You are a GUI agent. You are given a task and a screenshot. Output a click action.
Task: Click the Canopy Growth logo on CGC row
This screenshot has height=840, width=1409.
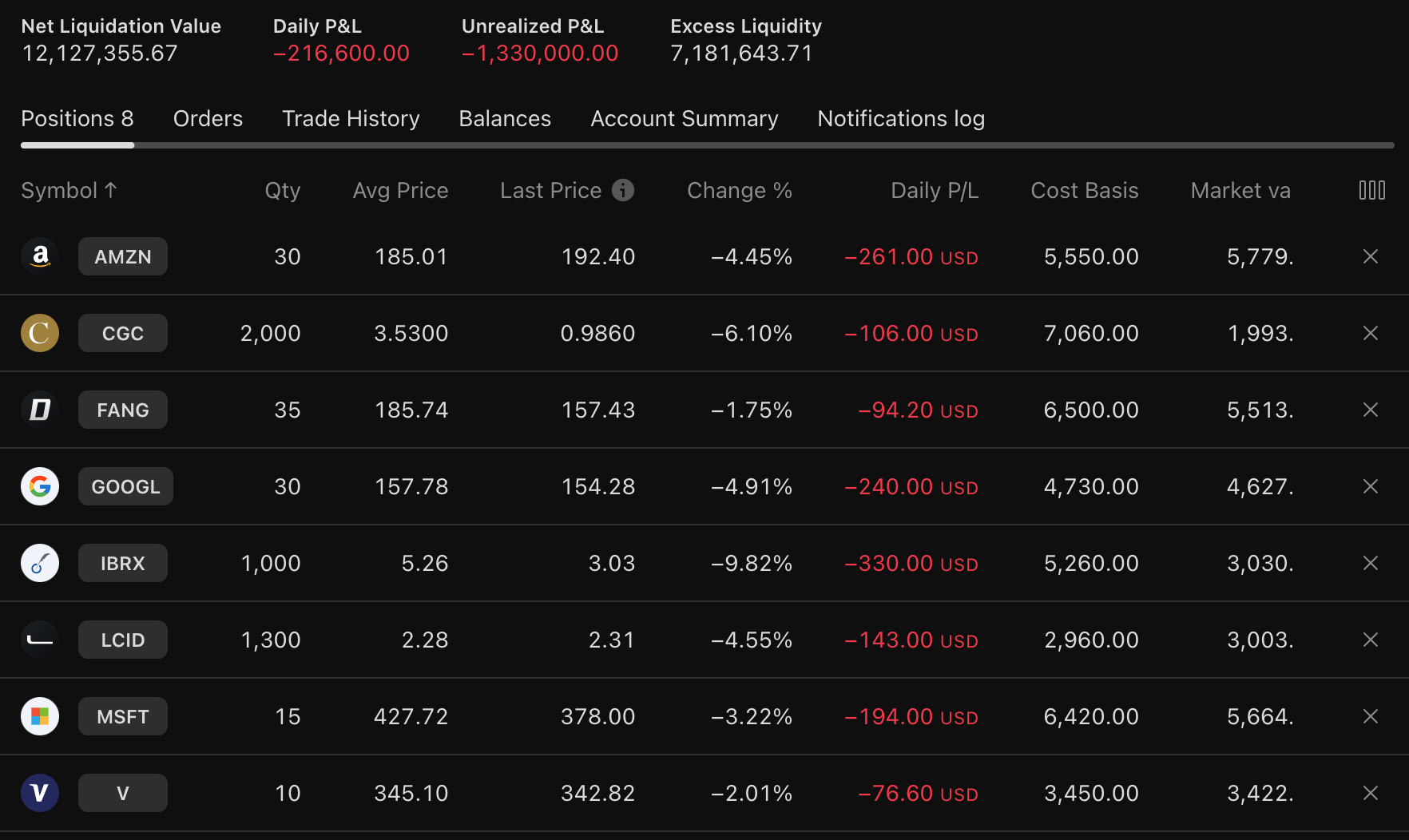point(40,333)
